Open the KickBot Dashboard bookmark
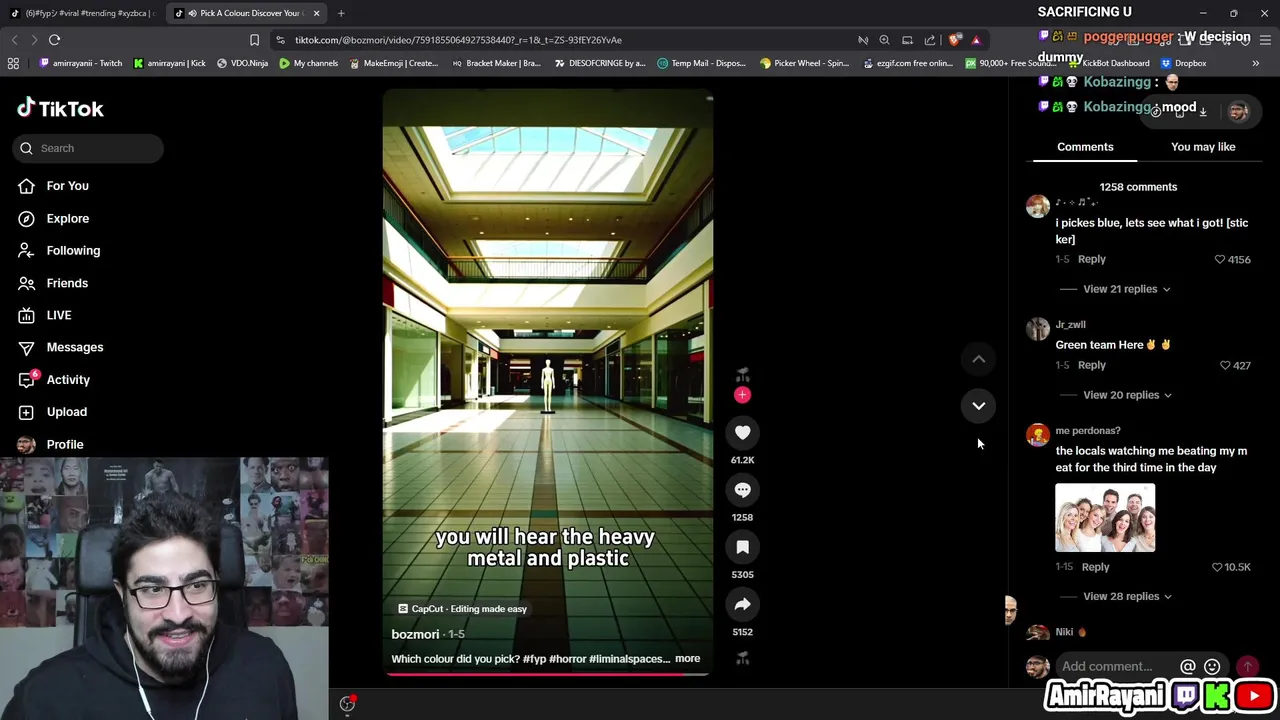Viewport: 1280px width, 720px height. coord(1108,63)
